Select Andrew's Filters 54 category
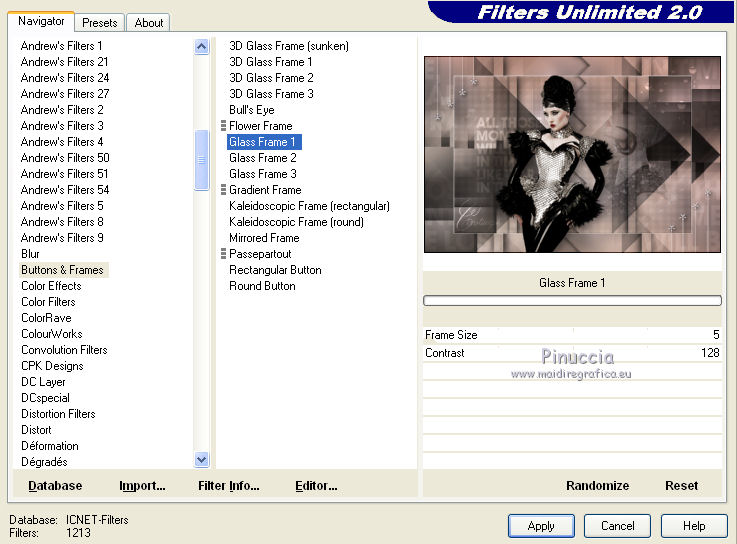Screen dimensions: 737x544 tap(65, 189)
